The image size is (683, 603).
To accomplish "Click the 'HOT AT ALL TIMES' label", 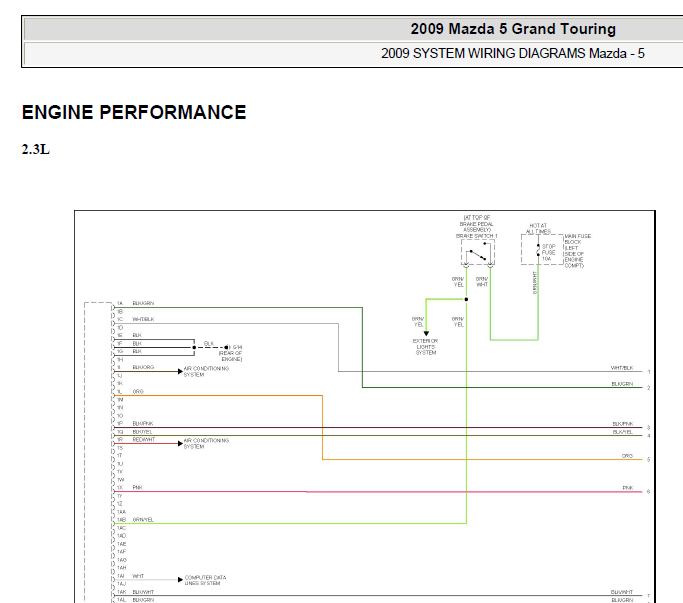I will pos(538,229).
